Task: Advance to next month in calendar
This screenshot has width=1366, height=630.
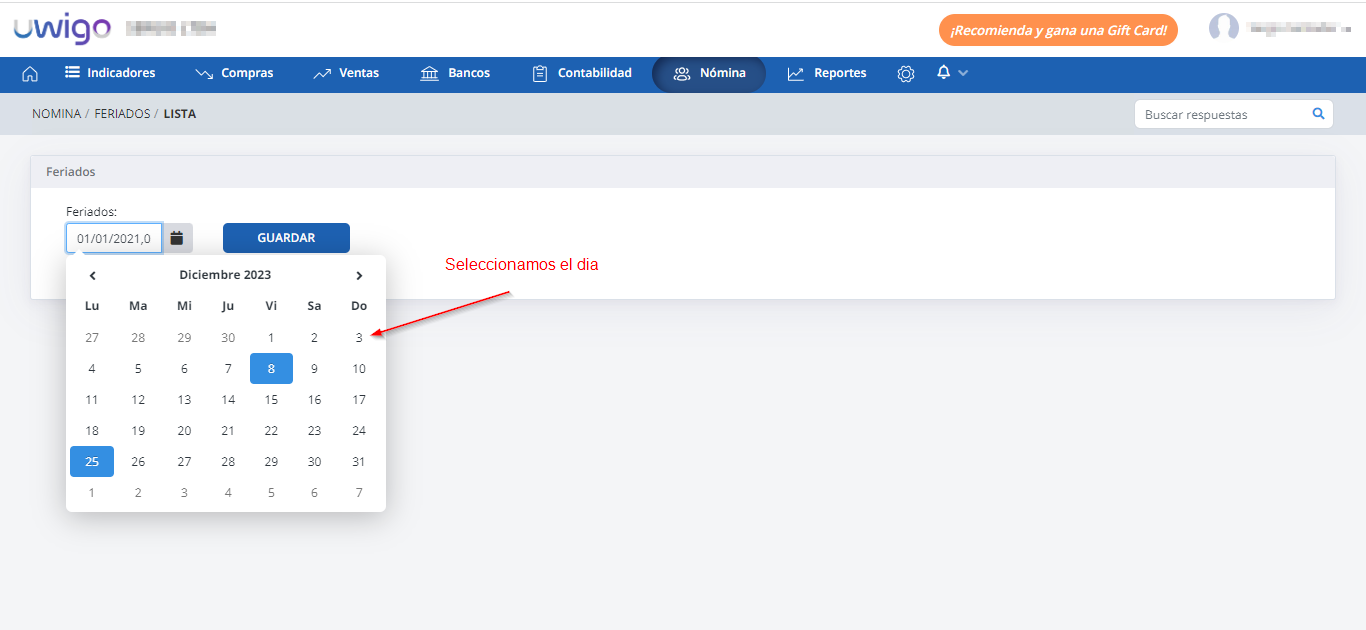Action: coord(359,275)
